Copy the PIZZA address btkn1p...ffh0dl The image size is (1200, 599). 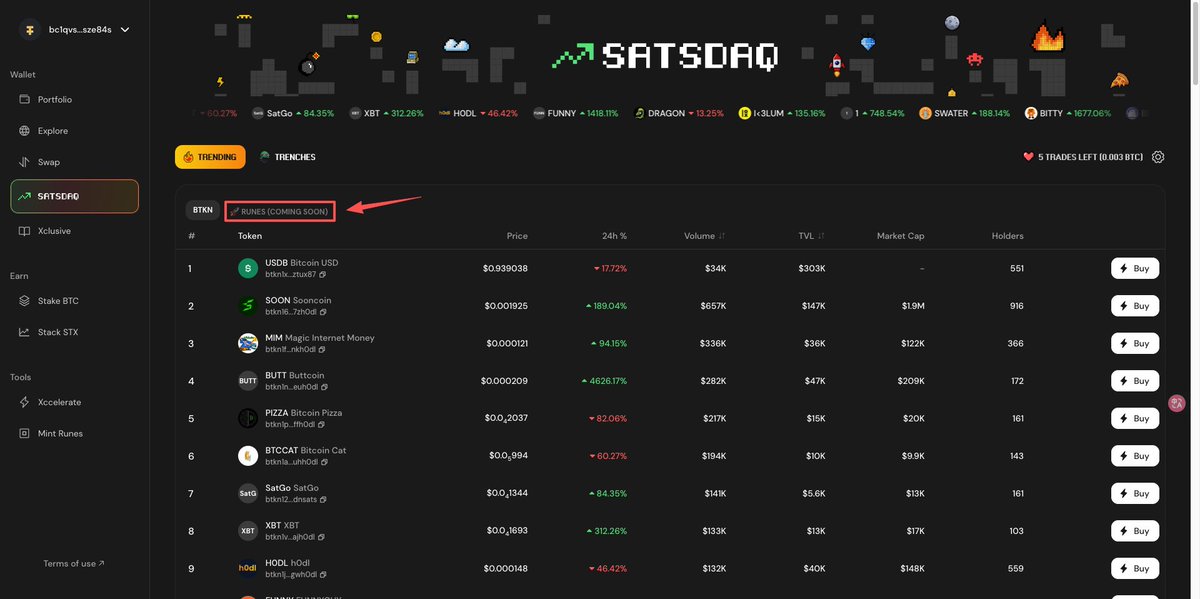click(x=323, y=425)
